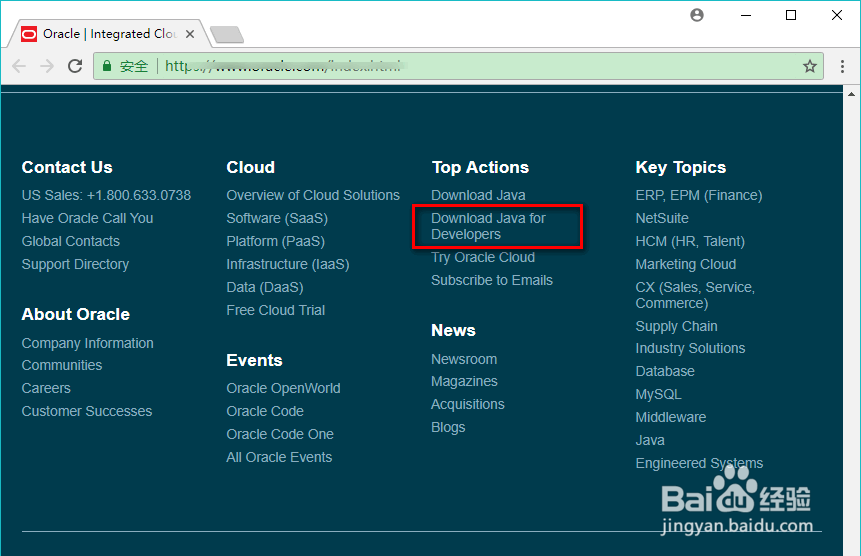Open NetSuite link

tap(662, 218)
